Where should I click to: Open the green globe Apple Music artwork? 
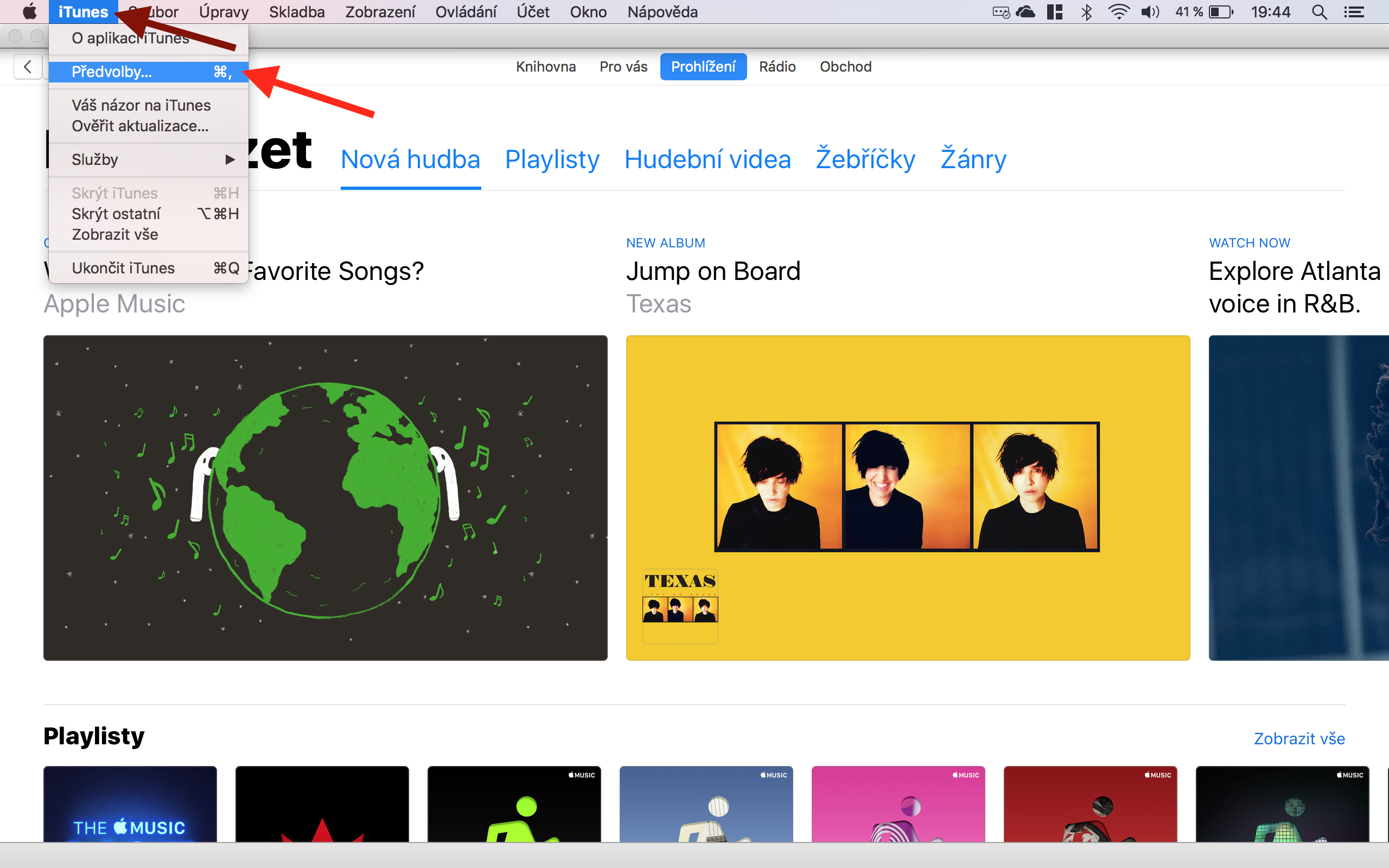325,497
